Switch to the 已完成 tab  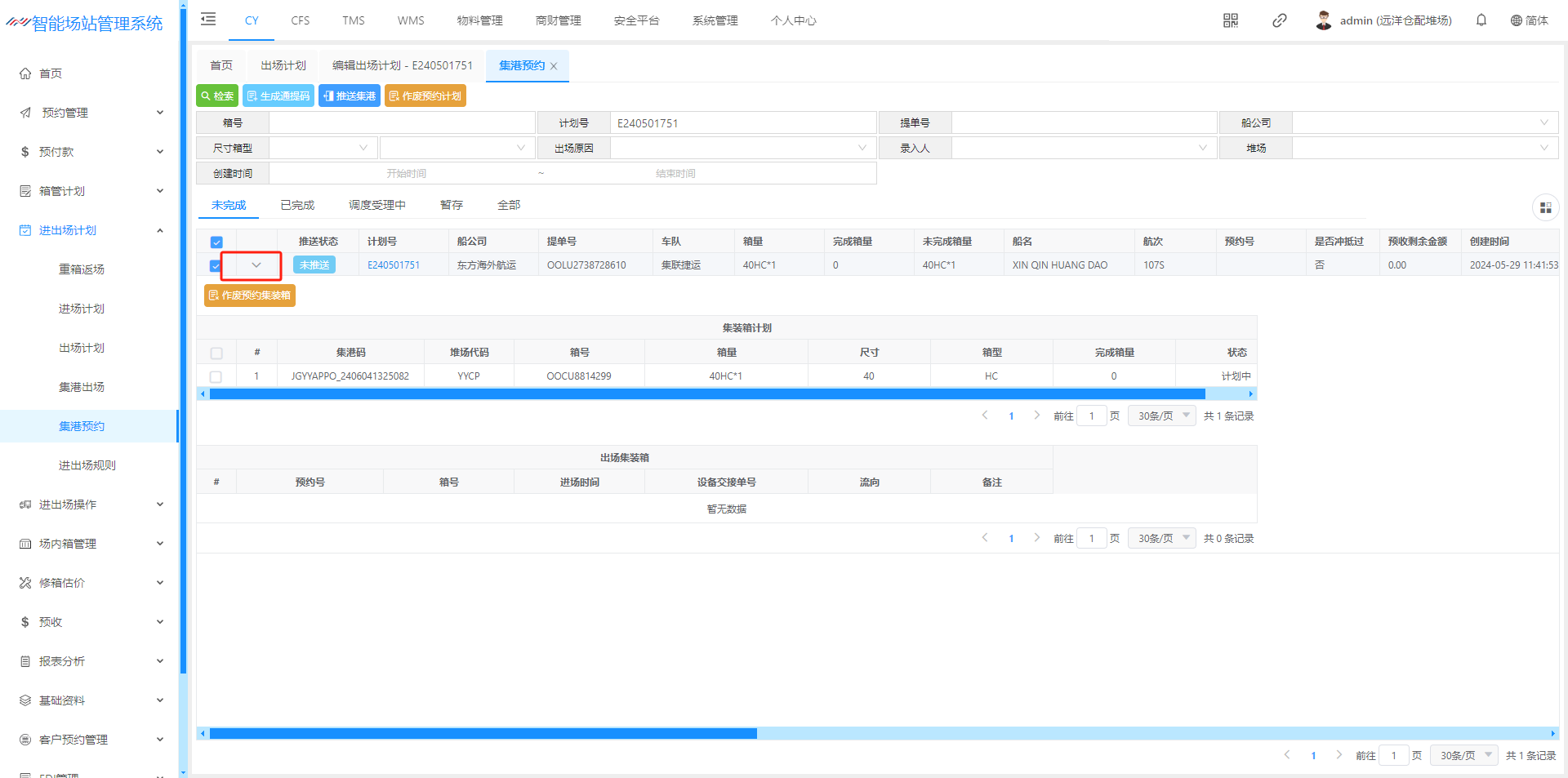pos(296,206)
